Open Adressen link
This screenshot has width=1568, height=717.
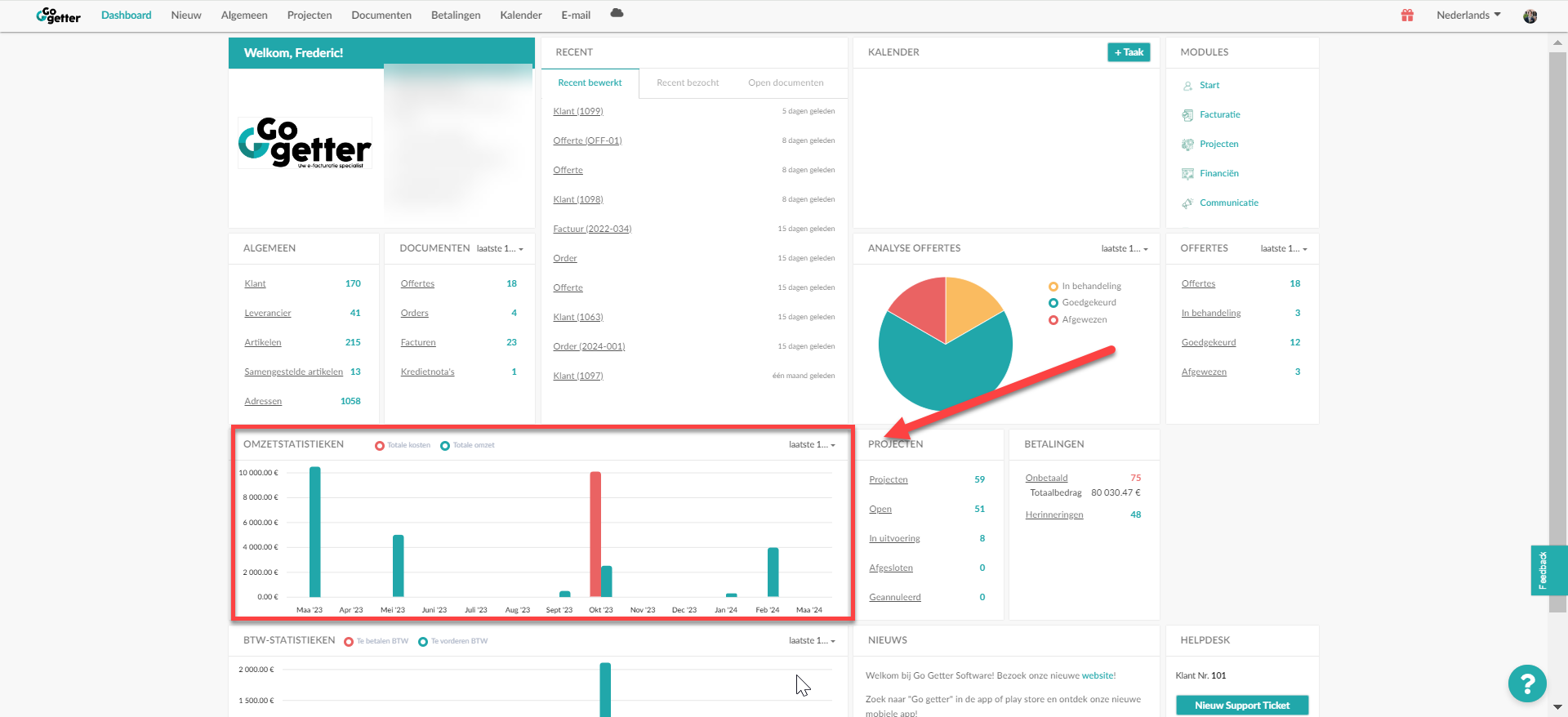pos(263,401)
